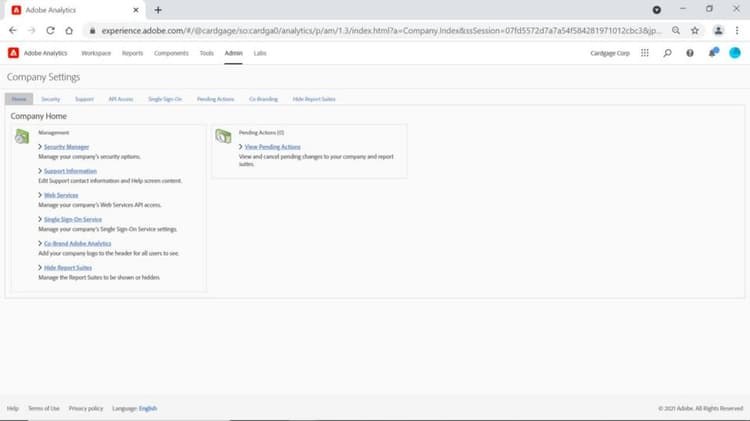This screenshot has width=750, height=421.
Task: Switch to the Single Sign-On tab
Action: [x=165, y=99]
